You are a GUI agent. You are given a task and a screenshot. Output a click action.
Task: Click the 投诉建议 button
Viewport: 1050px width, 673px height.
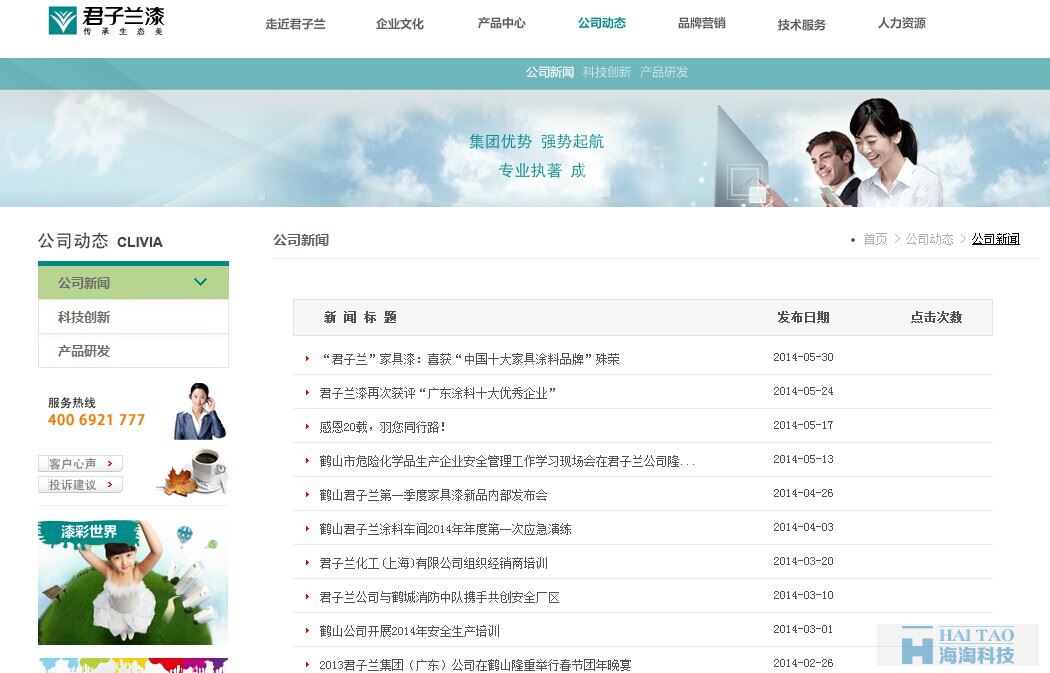tap(80, 485)
